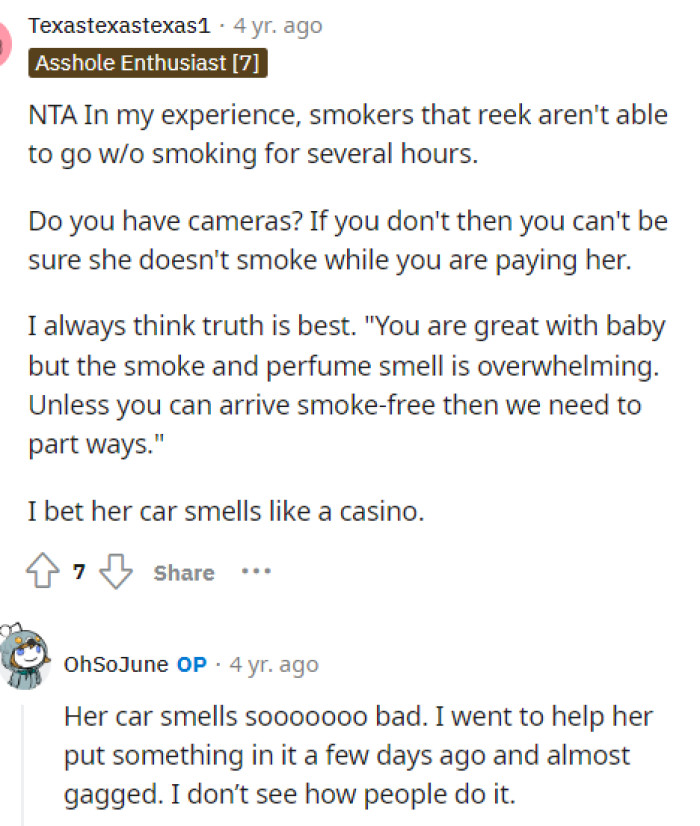Click the OP badge next to OhSoJune

[x=190, y=663]
